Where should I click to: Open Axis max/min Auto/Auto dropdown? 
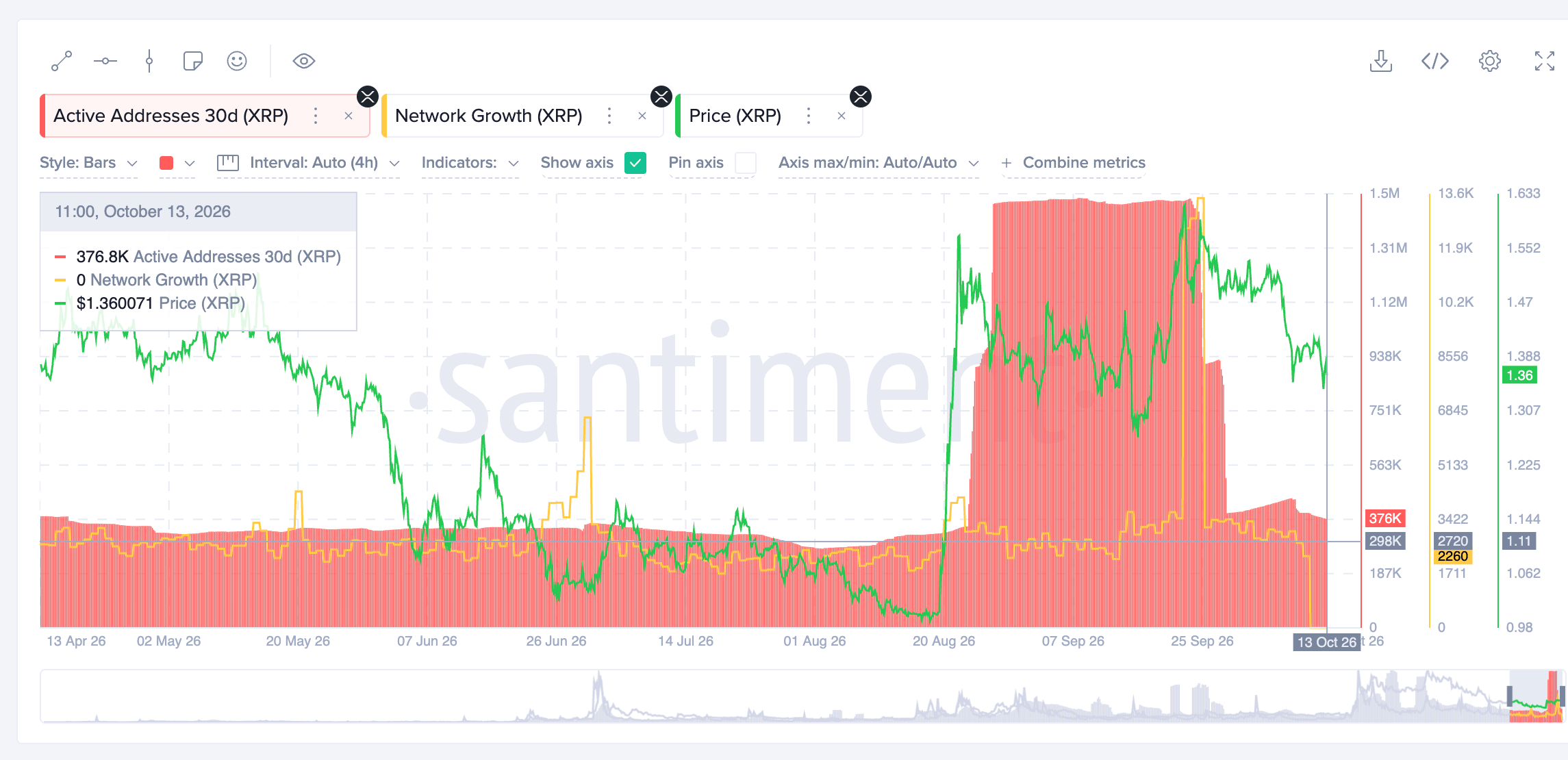coord(878,163)
